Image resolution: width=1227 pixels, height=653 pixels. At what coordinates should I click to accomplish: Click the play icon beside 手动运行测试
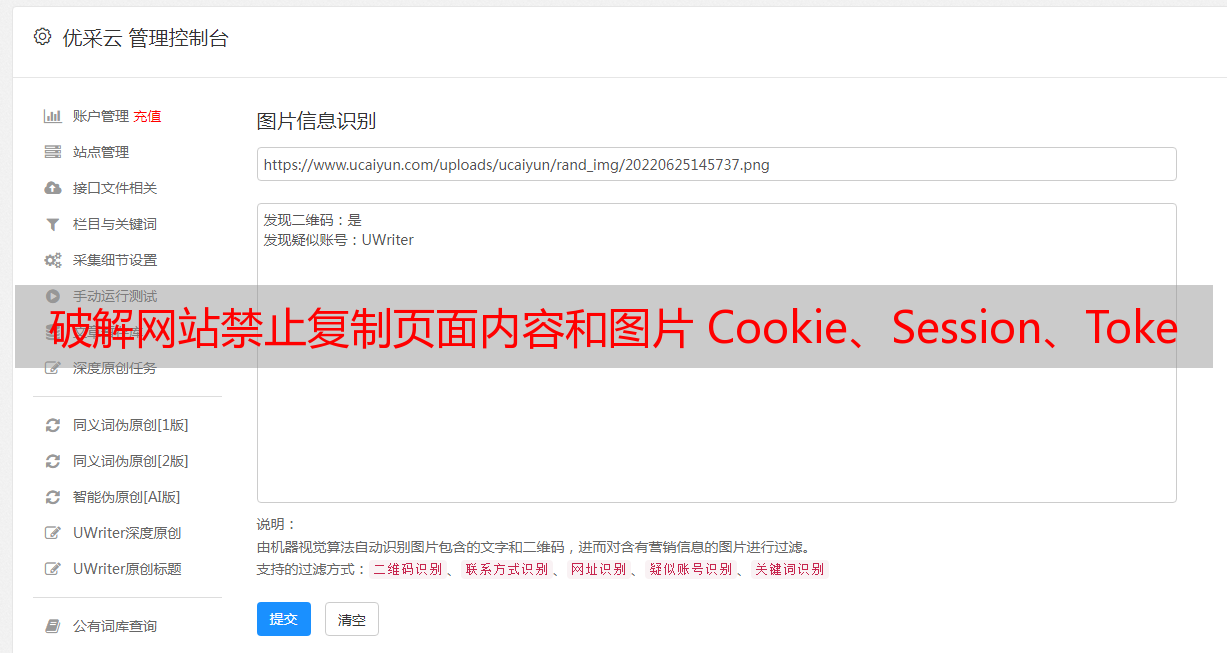(x=53, y=296)
